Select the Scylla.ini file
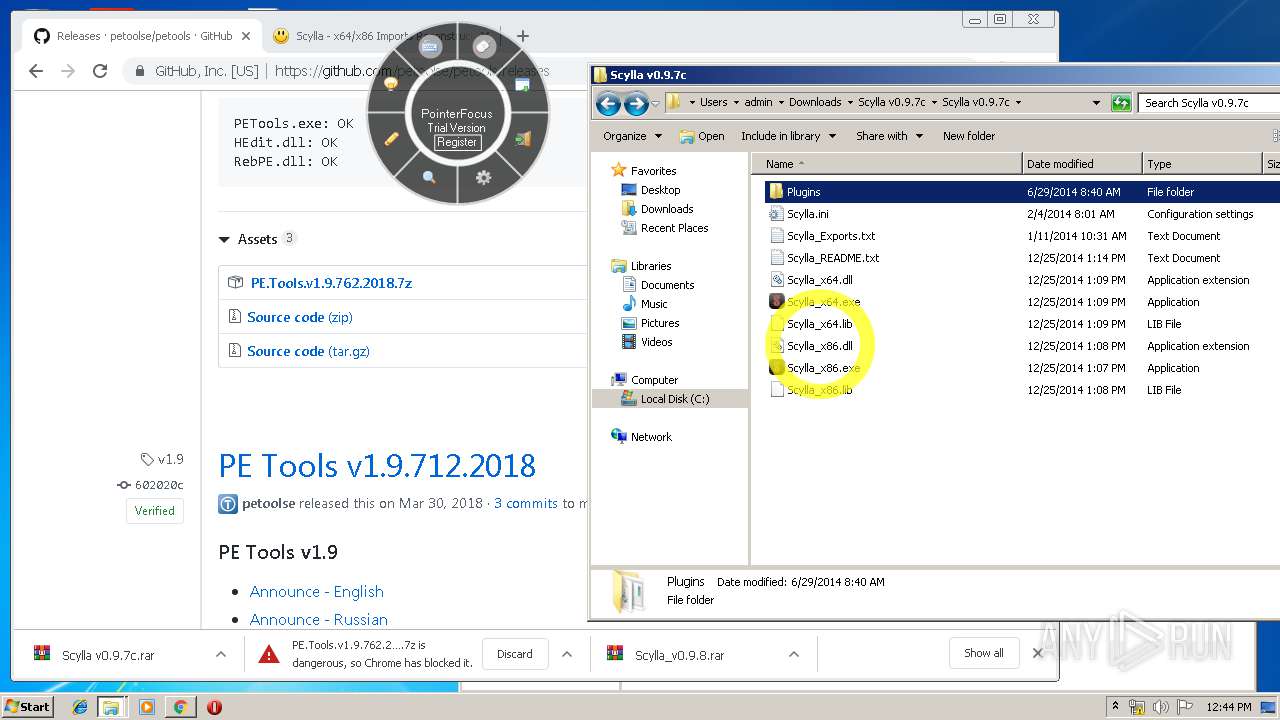 coord(807,214)
